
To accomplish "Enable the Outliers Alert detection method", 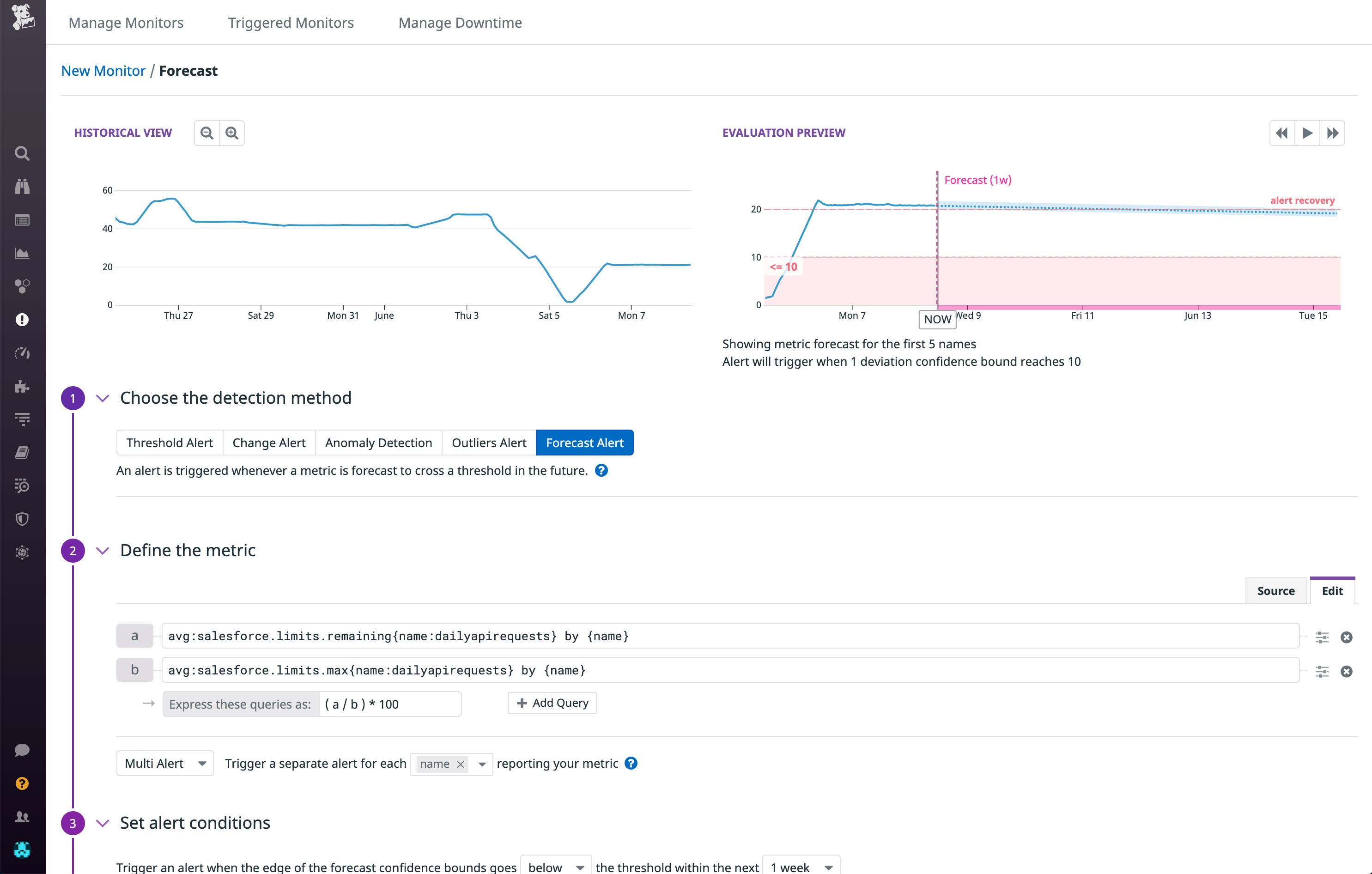I will point(488,442).
